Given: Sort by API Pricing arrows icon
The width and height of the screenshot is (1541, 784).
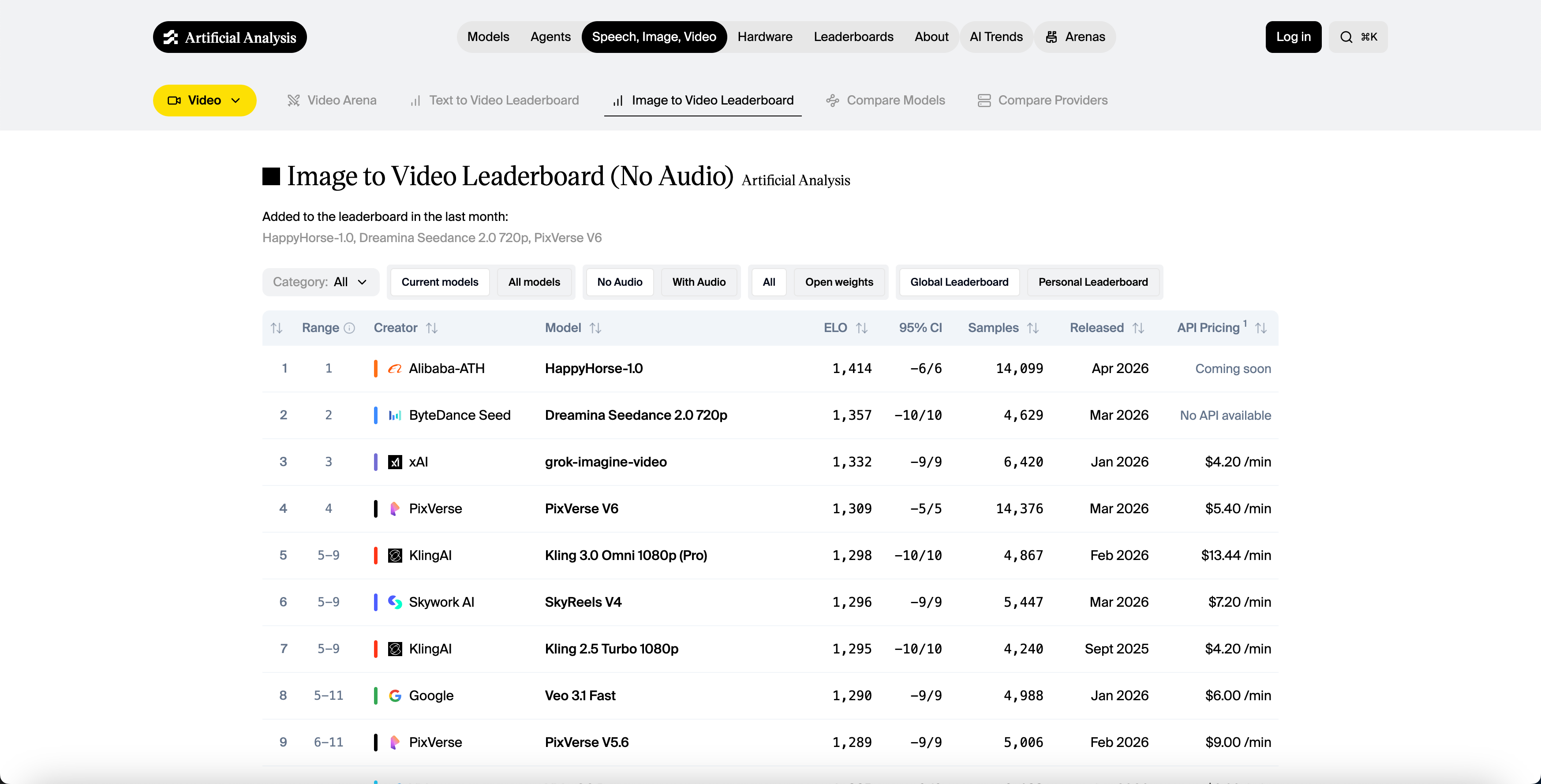Looking at the screenshot, I should [x=1261, y=328].
